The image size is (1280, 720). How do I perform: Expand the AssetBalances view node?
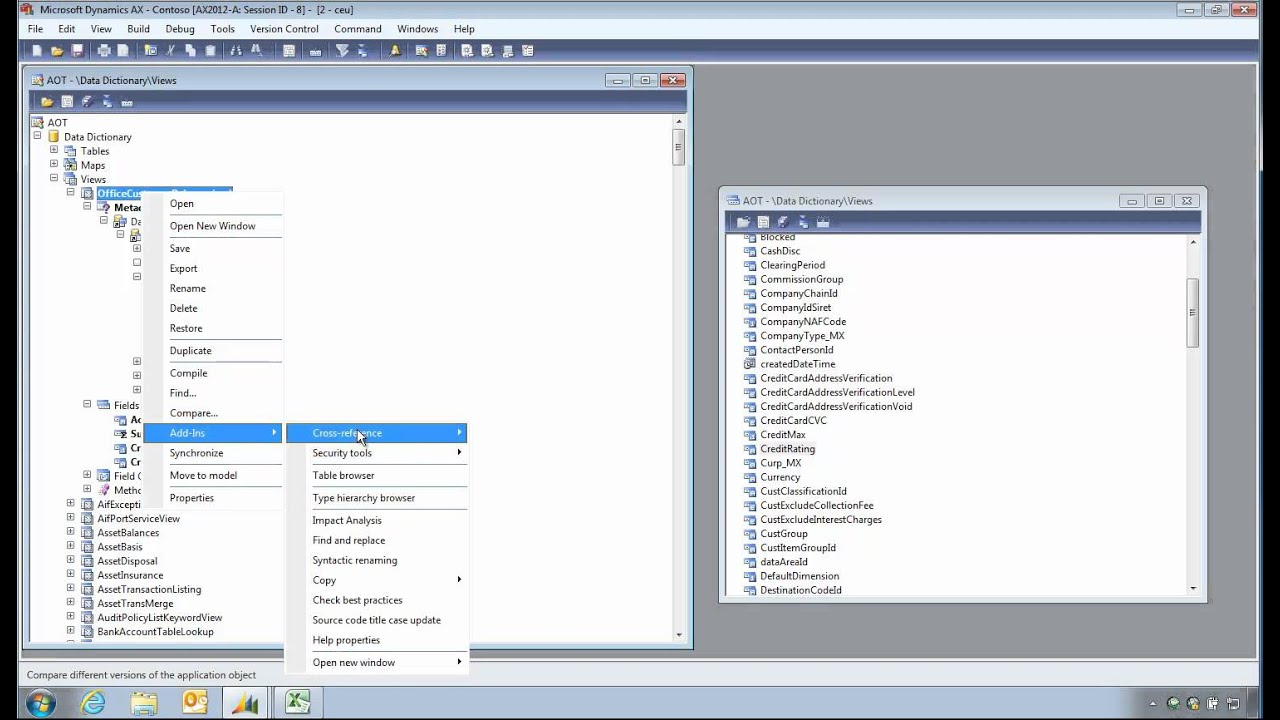tap(71, 532)
